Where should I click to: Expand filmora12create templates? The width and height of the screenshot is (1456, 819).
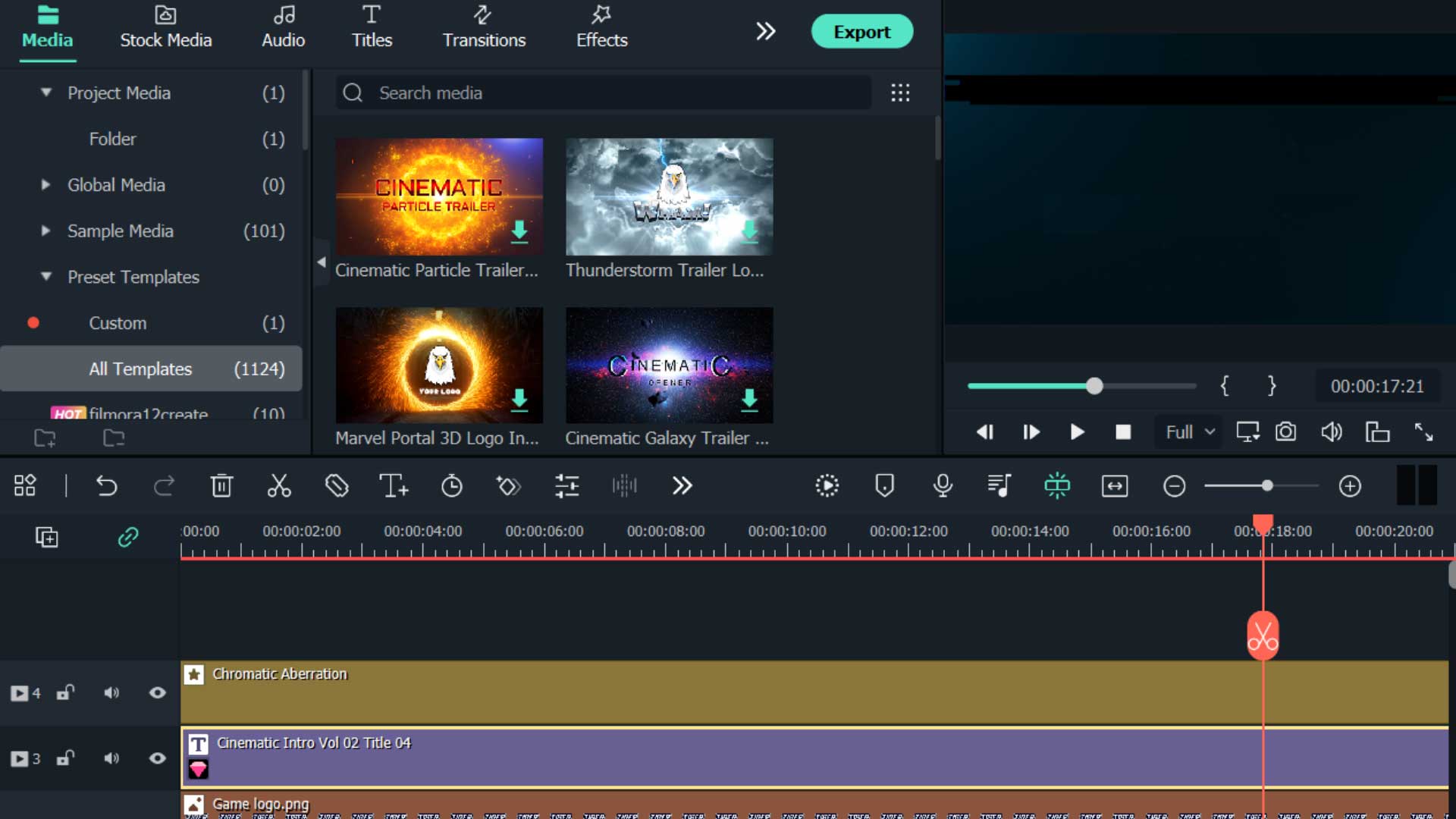point(148,413)
